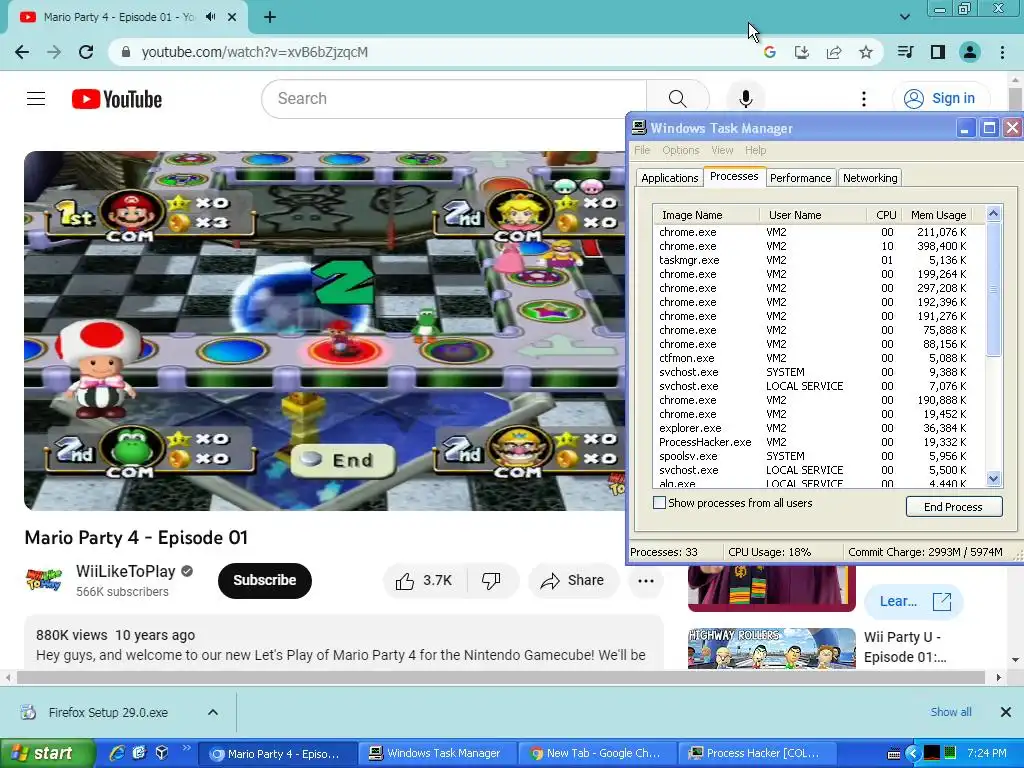The height and width of the screenshot is (768, 1024).
Task: Sort processes by Image Name column
Action: coord(706,215)
